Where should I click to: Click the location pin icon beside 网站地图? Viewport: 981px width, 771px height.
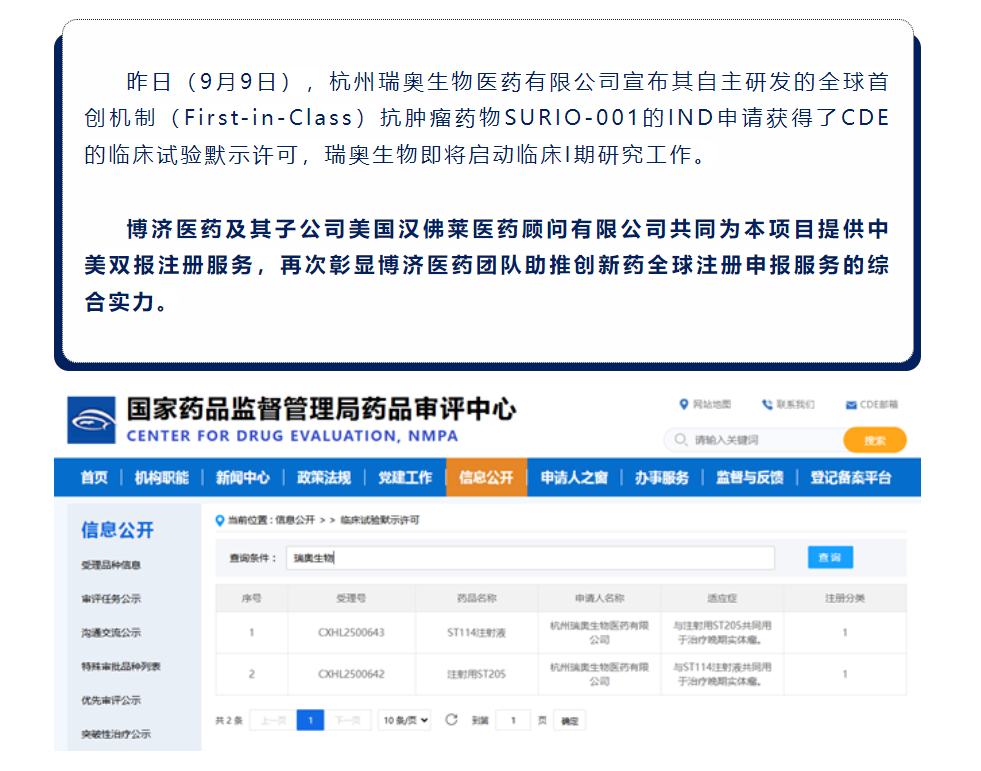[x=685, y=404]
